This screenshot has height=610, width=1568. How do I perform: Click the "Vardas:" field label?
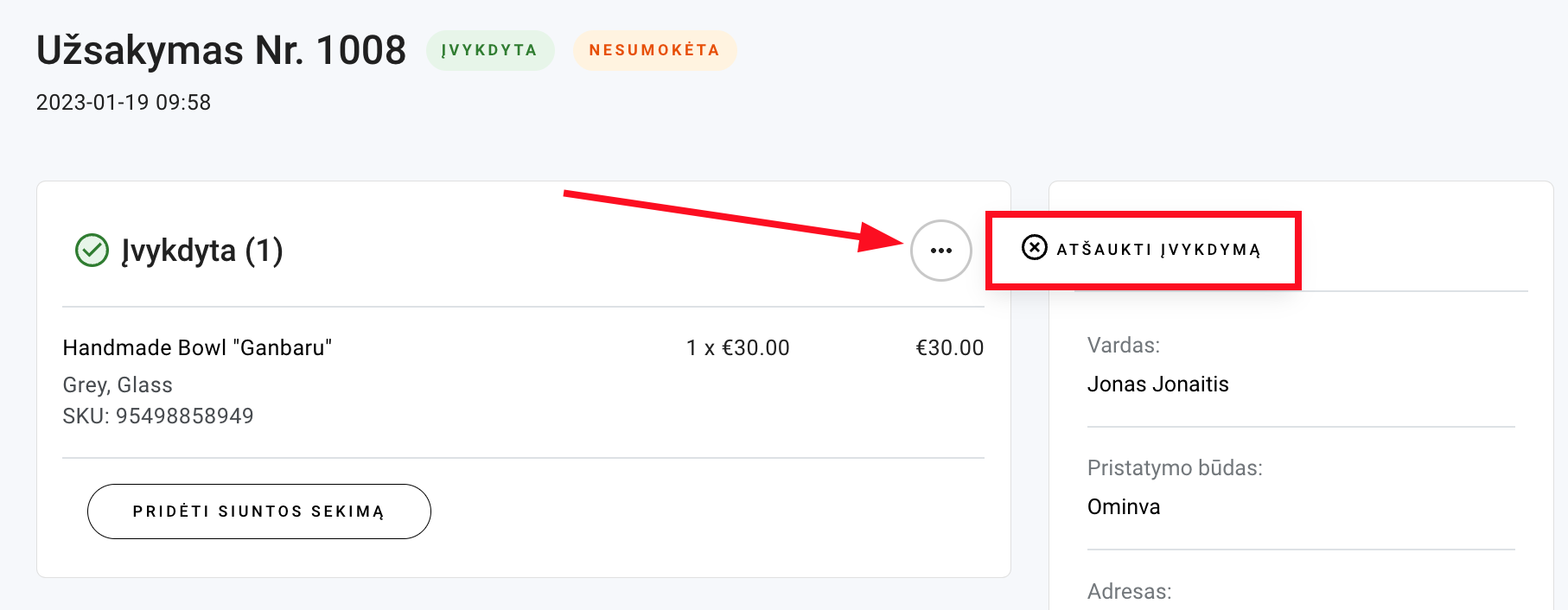[1123, 346]
